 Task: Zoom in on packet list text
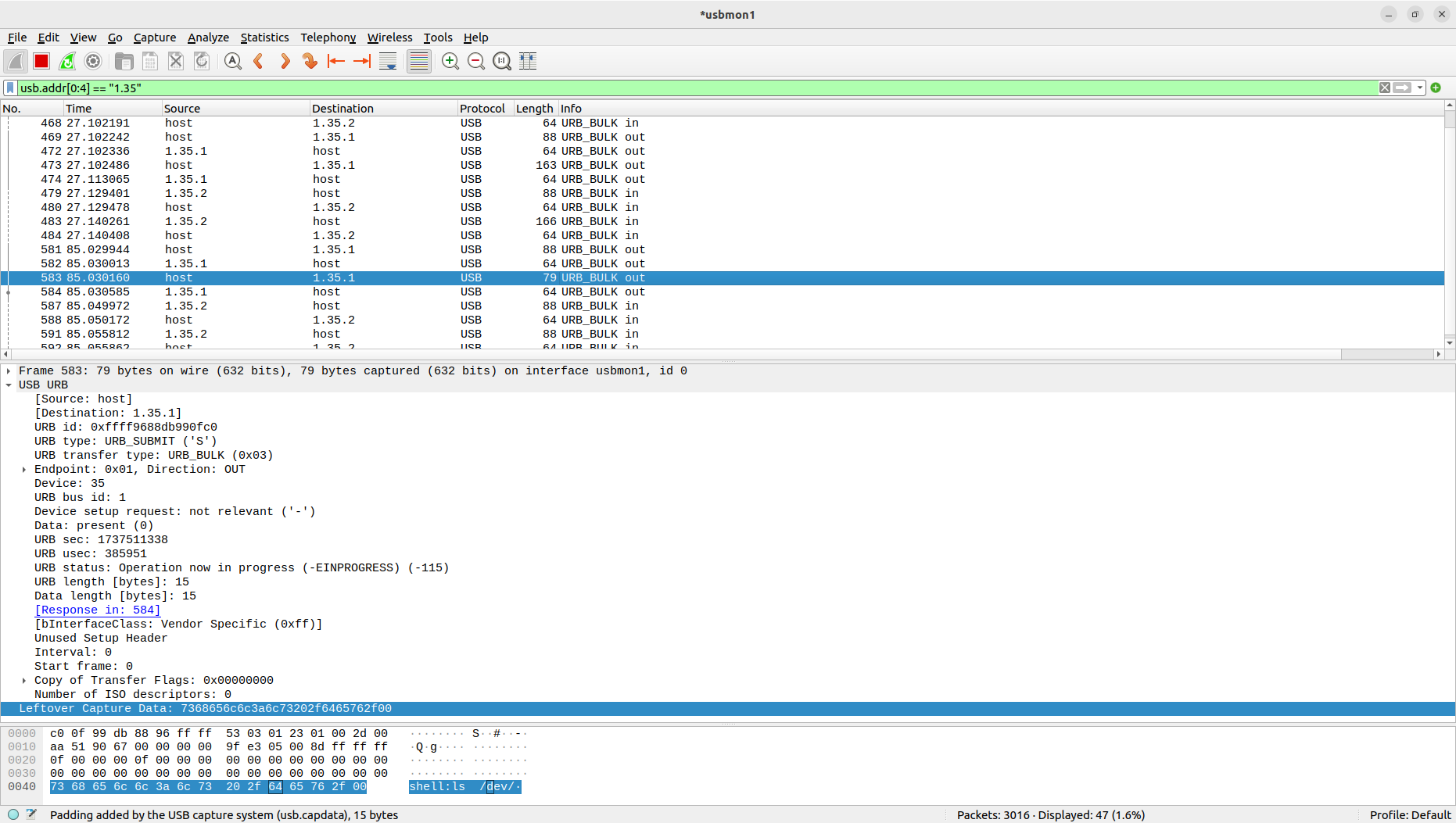tap(450, 61)
